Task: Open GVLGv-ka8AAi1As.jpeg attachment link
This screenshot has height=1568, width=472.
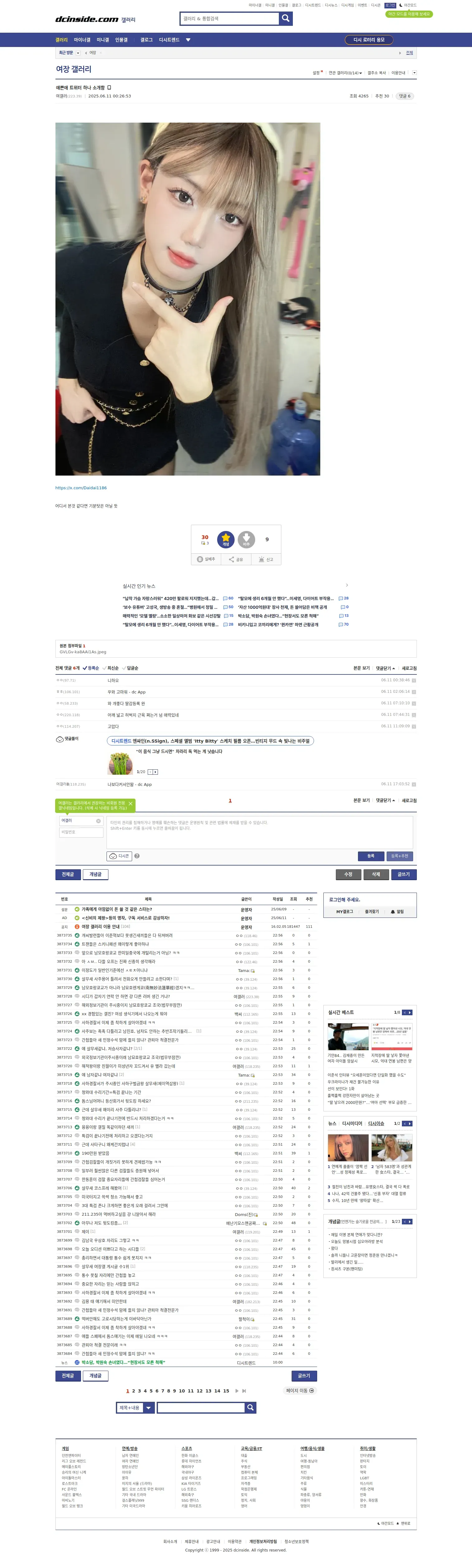Action: click(83, 651)
